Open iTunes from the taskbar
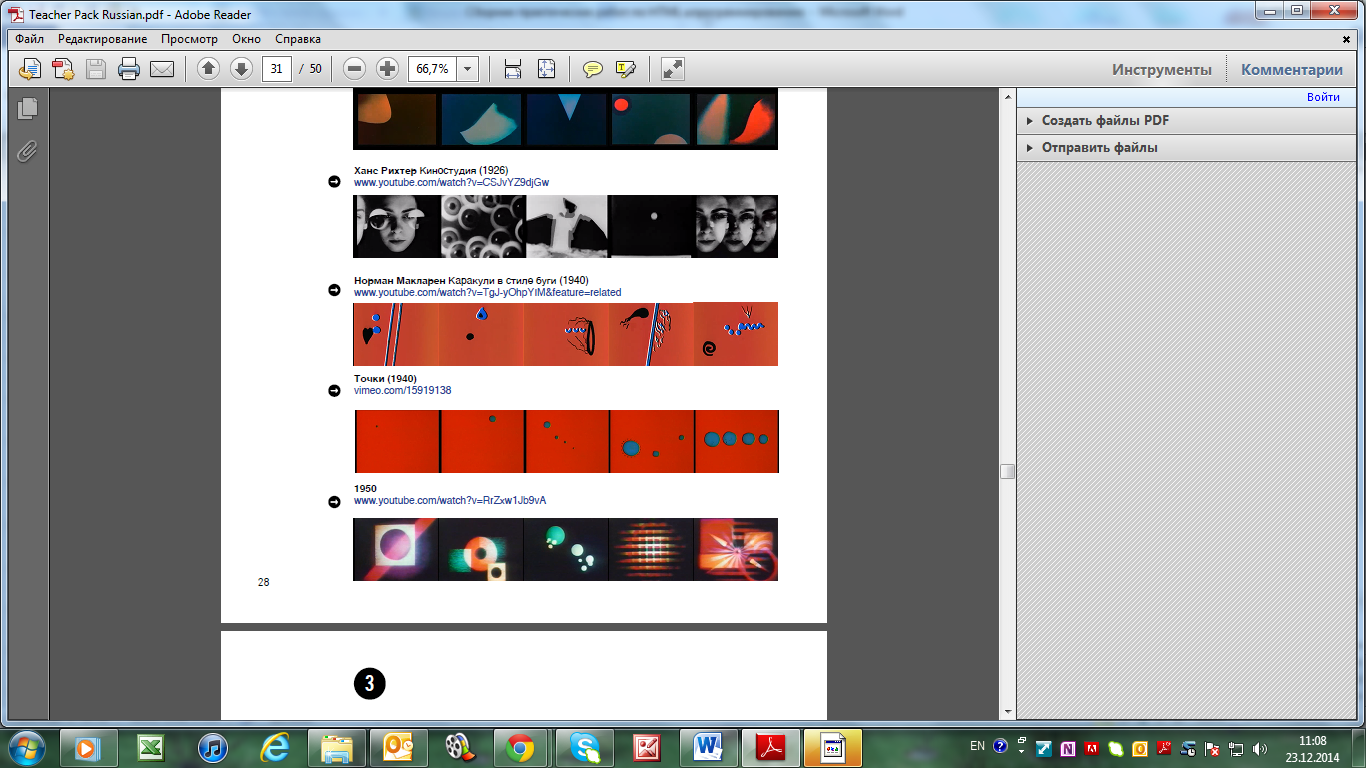Image resolution: width=1366 pixels, height=768 pixels. point(213,748)
